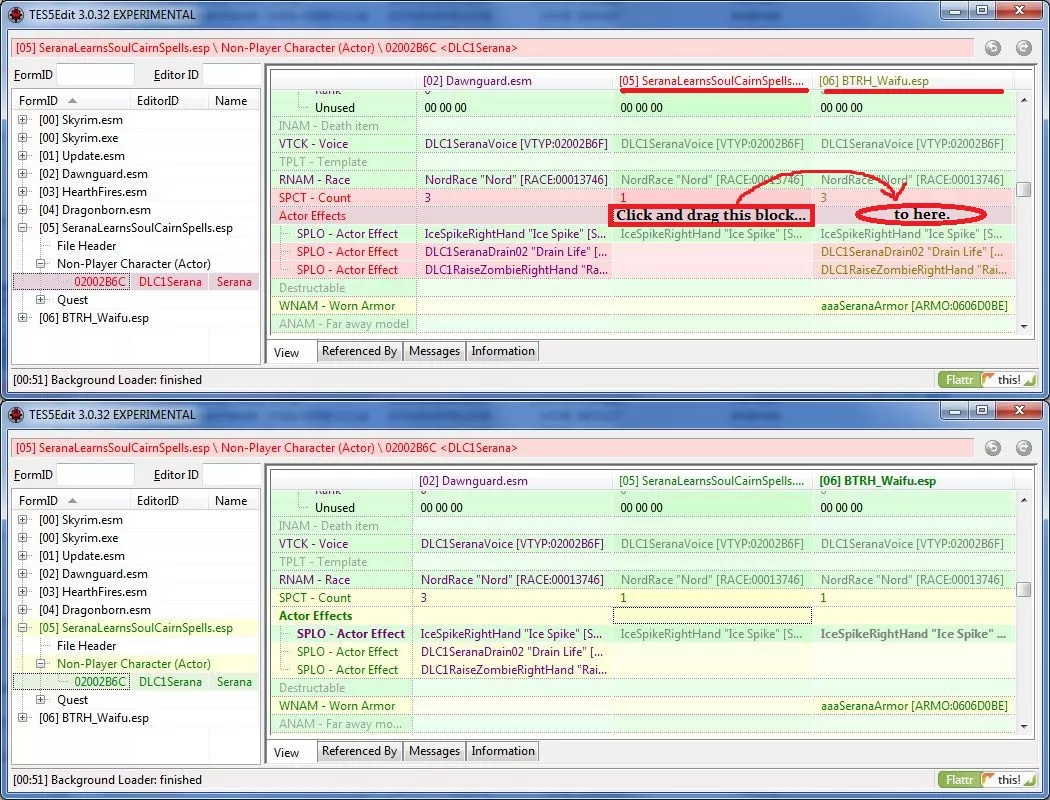1050x800 pixels.
Task: Expand Dawnguard.esm in the top window tree
Action: coord(23,174)
